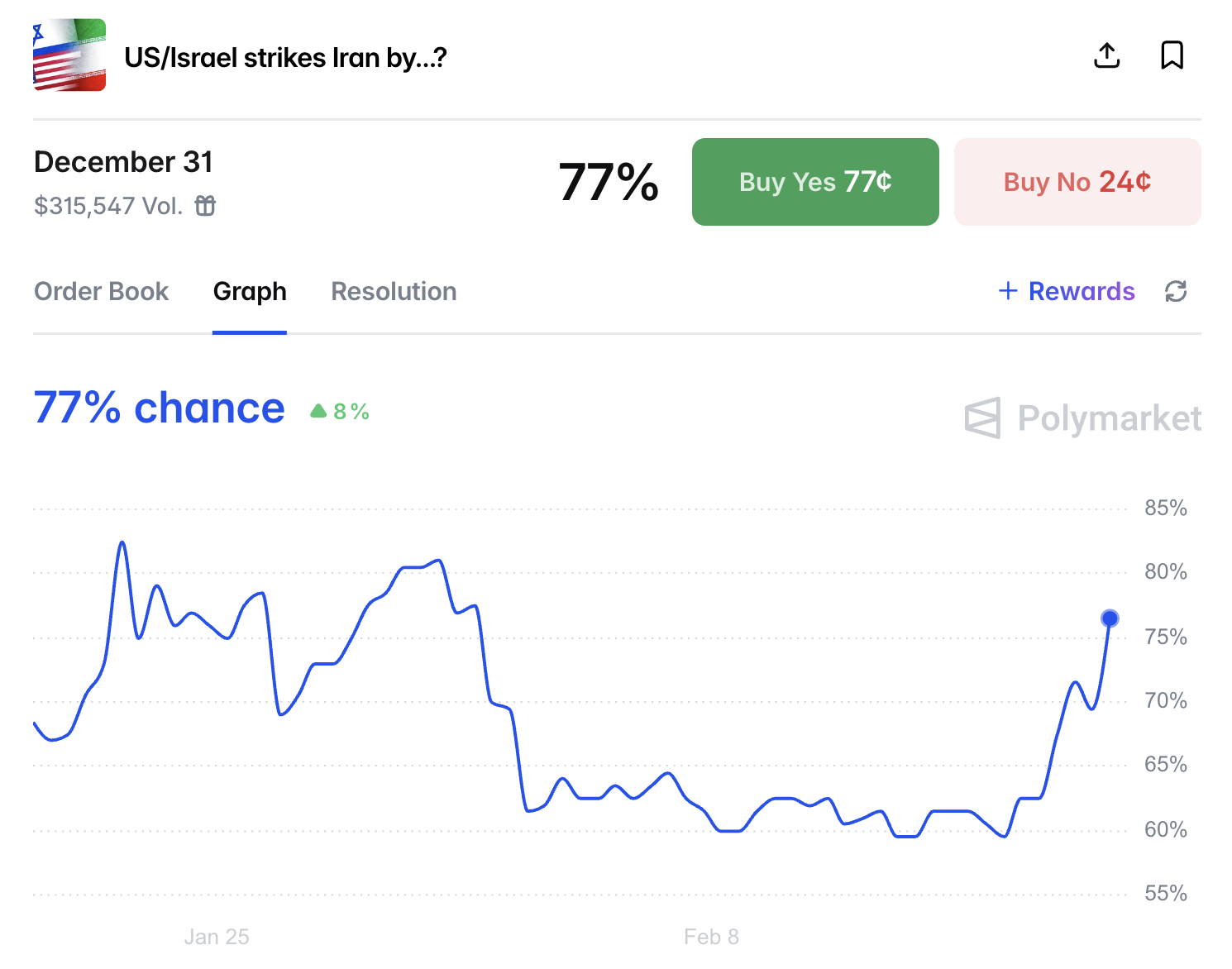The height and width of the screenshot is (969, 1232).
Task: Click the '77% chance' heading
Action: [x=160, y=408]
